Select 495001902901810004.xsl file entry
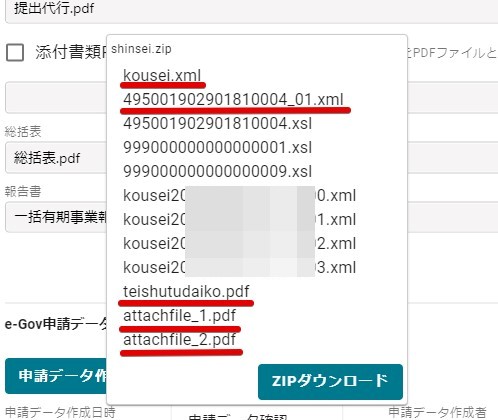The height and width of the screenshot is (420, 498). tap(218, 124)
